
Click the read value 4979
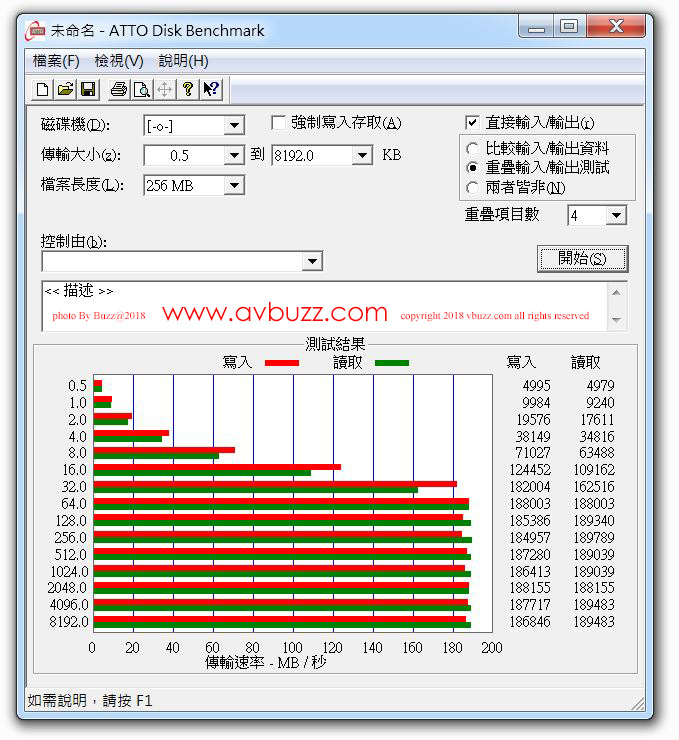click(x=600, y=386)
